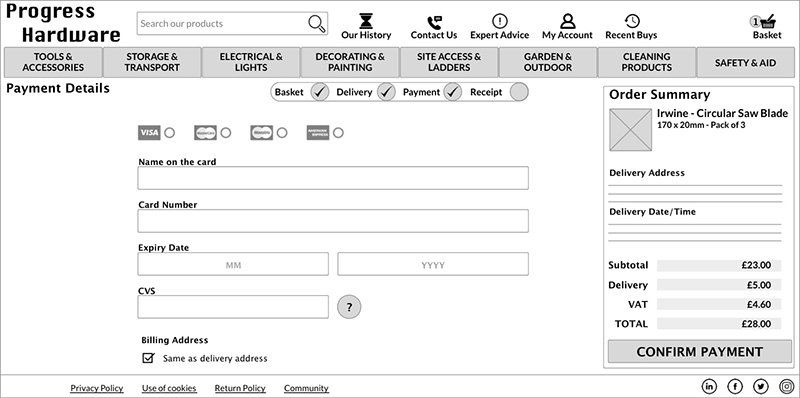Click the CVS help question mark
Image resolution: width=800 pixels, height=398 pixels.
coord(349,307)
